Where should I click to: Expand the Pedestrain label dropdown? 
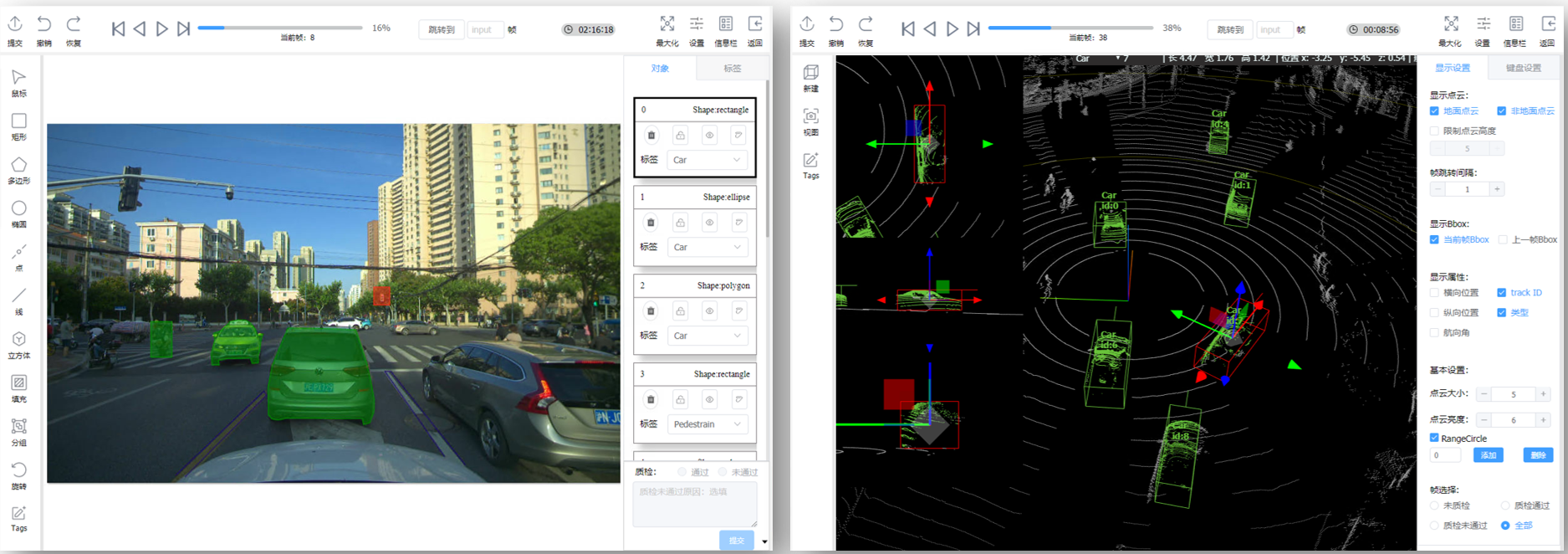click(x=707, y=424)
